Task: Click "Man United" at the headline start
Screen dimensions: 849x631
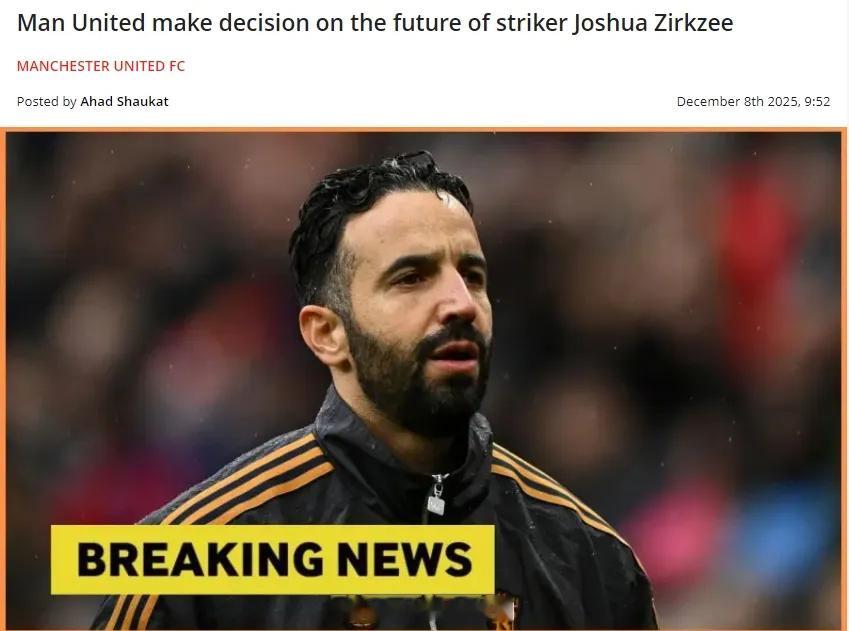Action: [x=81, y=23]
